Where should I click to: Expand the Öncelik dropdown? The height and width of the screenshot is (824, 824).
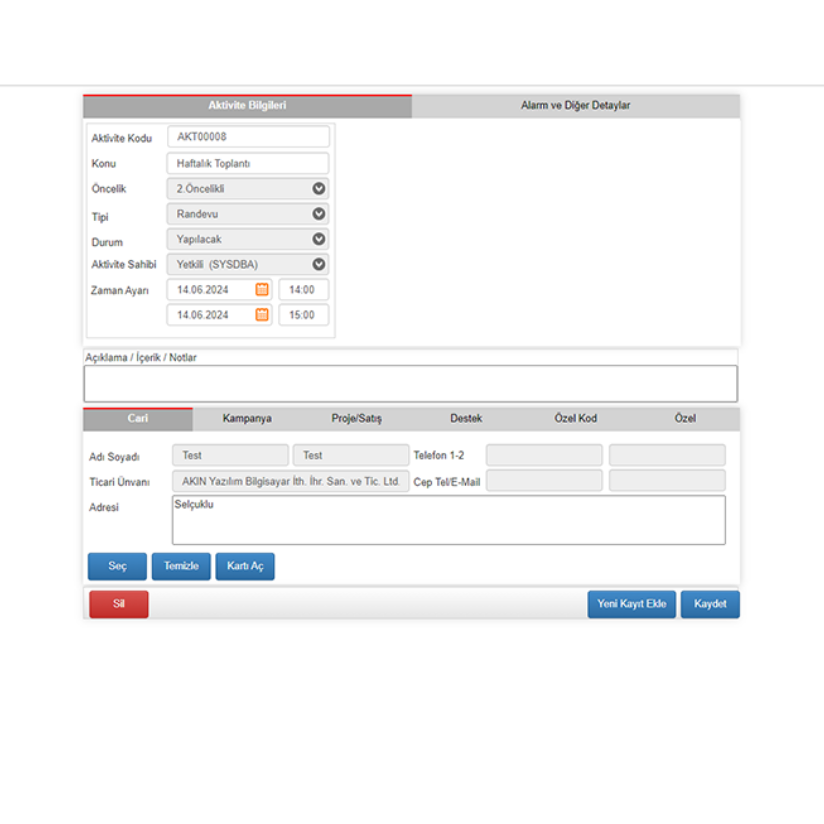tap(318, 188)
